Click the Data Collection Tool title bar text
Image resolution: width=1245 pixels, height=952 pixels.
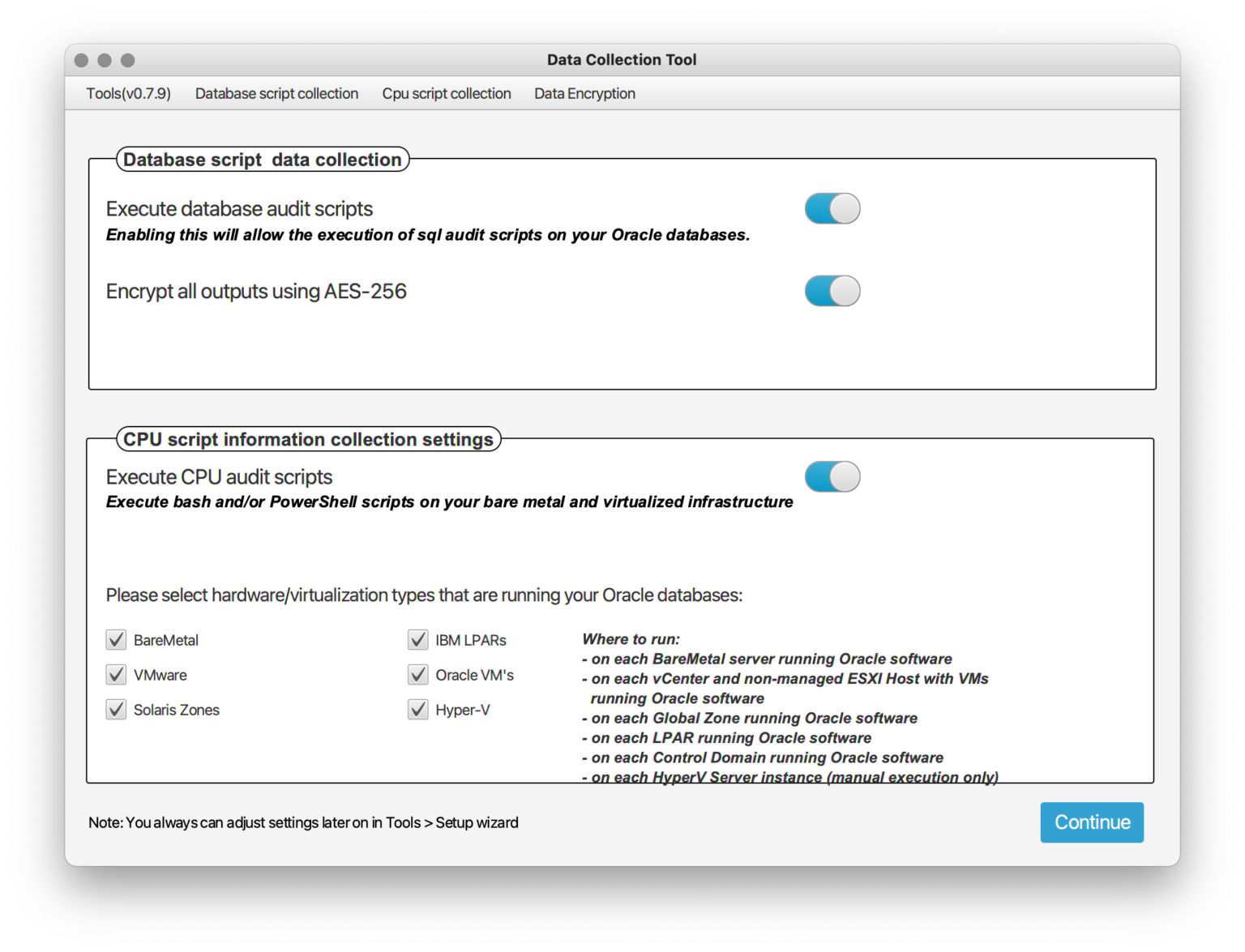point(622,59)
